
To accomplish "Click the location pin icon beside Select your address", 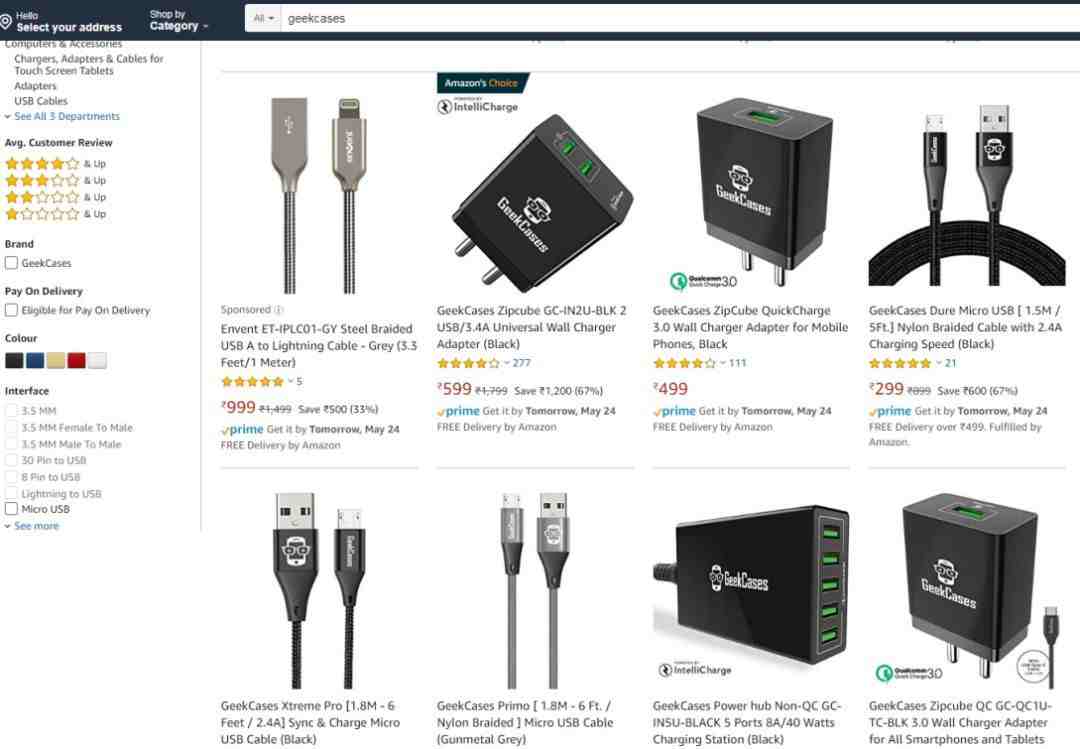I will click(x=6, y=22).
